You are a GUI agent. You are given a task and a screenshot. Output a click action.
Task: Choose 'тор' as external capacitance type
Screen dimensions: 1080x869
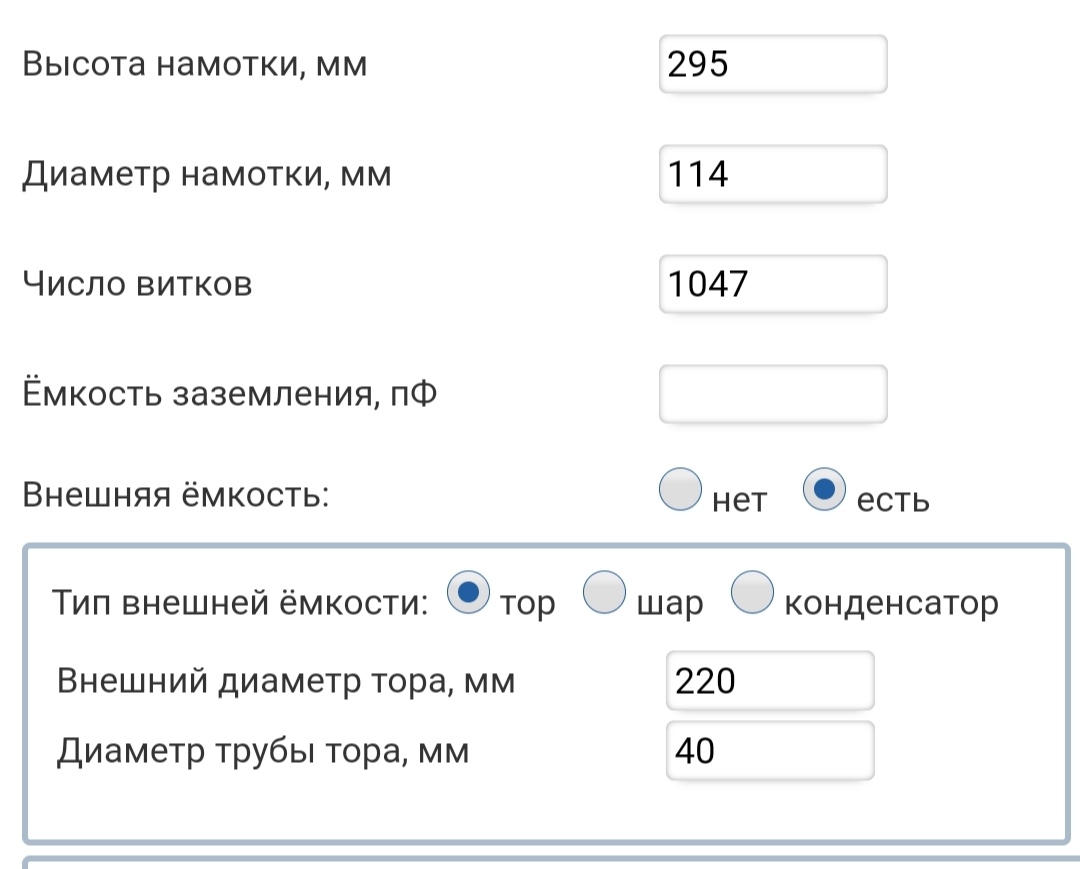[467, 593]
